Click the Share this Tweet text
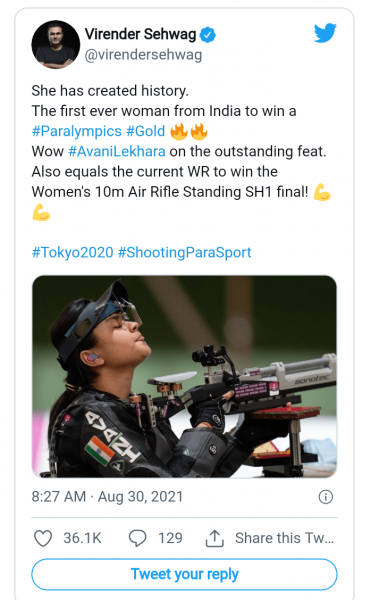Image resolution: width=371 pixels, height=600 pixels. click(285, 538)
